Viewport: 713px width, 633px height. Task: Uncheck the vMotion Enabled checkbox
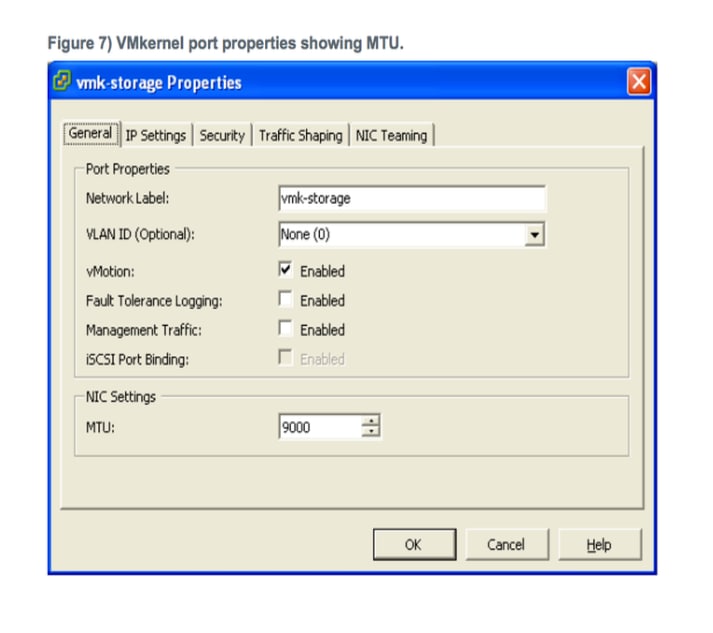click(286, 270)
